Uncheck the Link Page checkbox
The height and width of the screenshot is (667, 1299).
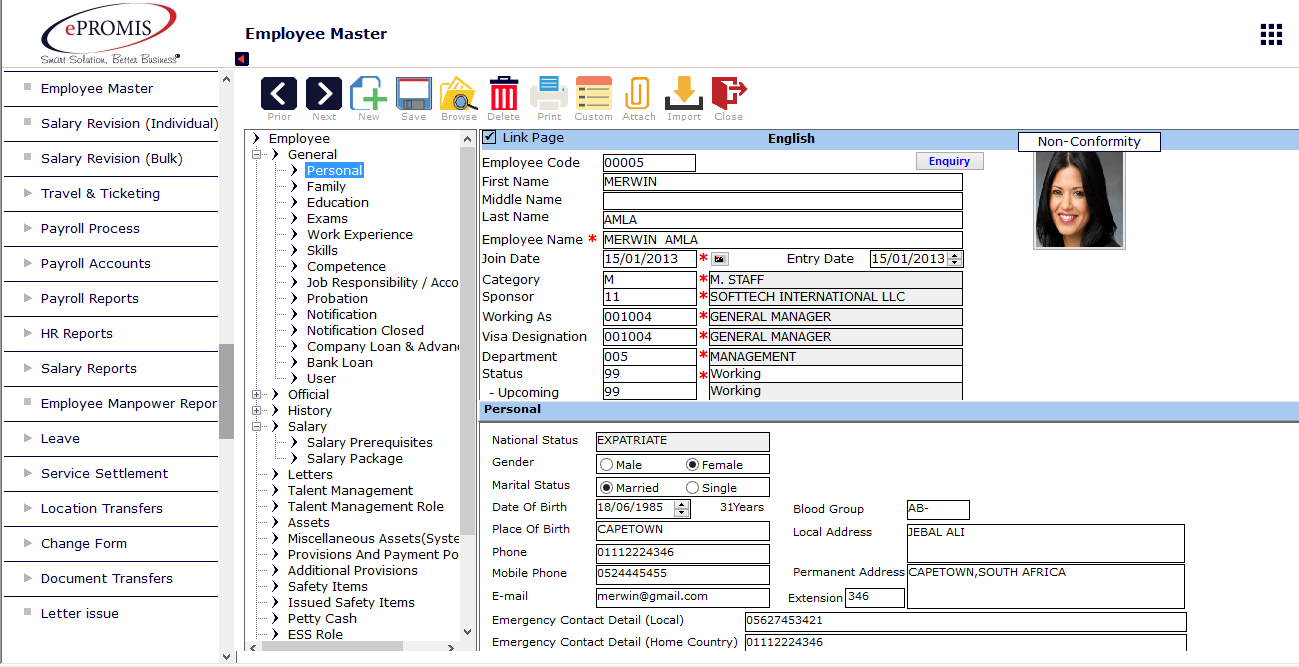[489, 138]
